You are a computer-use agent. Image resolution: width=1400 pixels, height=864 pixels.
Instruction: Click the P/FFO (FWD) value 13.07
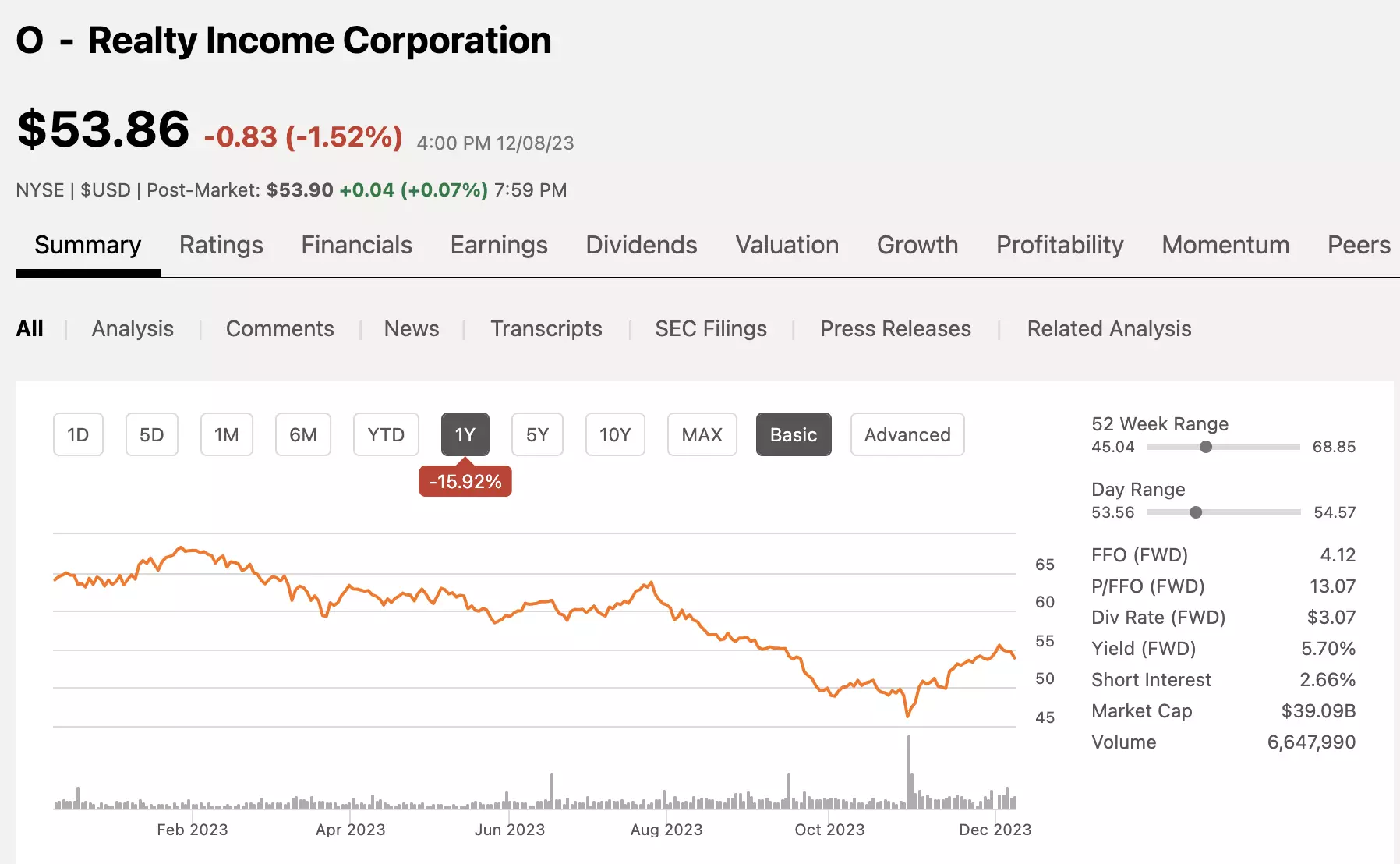[1332, 586]
